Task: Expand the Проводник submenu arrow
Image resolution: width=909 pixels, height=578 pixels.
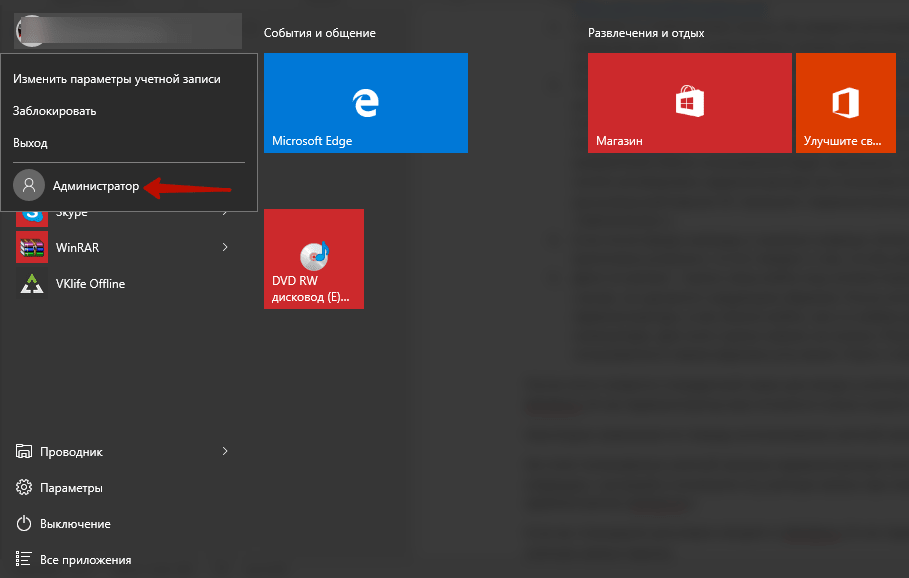Action: [225, 451]
